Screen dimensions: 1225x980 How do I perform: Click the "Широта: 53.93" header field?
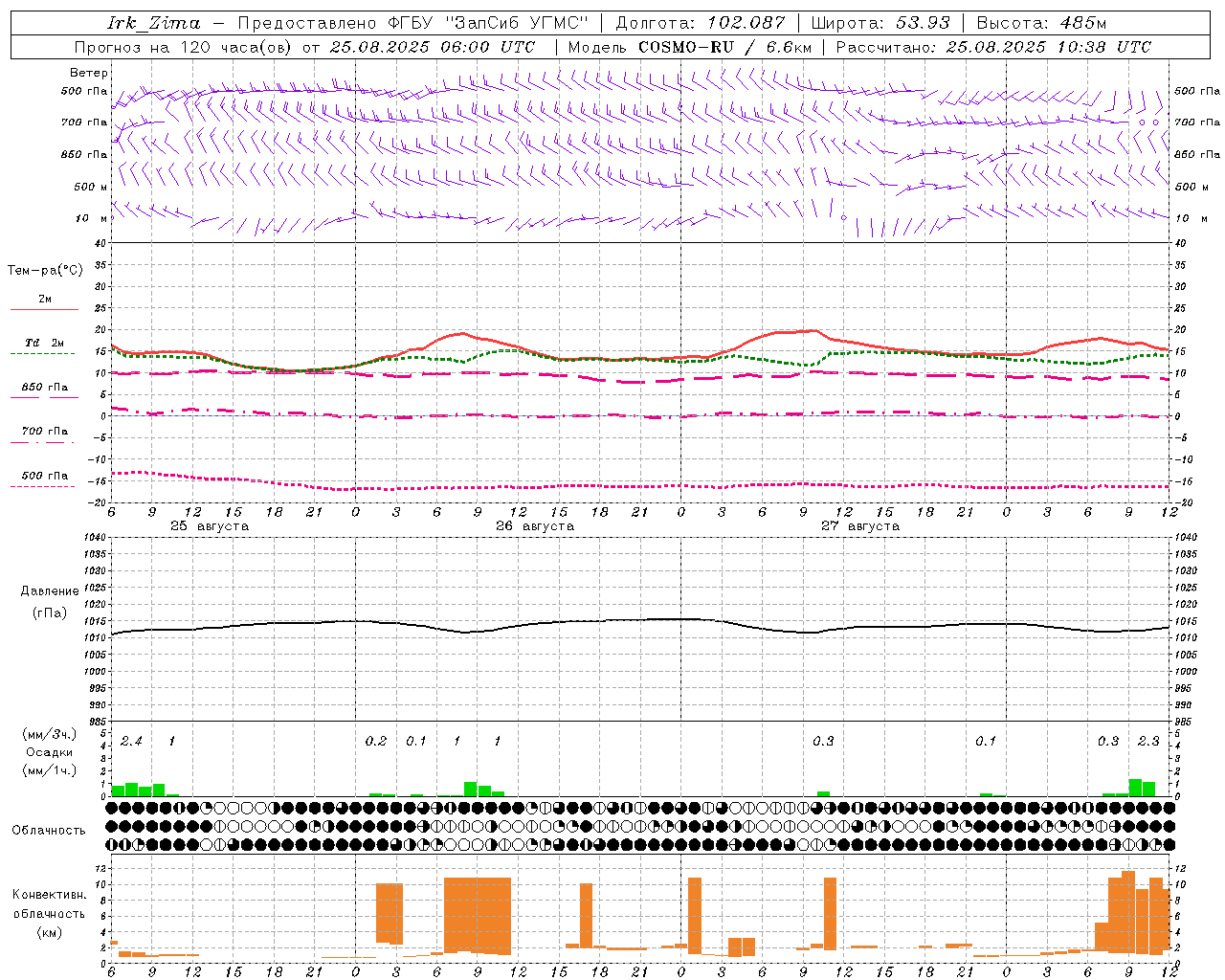(x=880, y=23)
